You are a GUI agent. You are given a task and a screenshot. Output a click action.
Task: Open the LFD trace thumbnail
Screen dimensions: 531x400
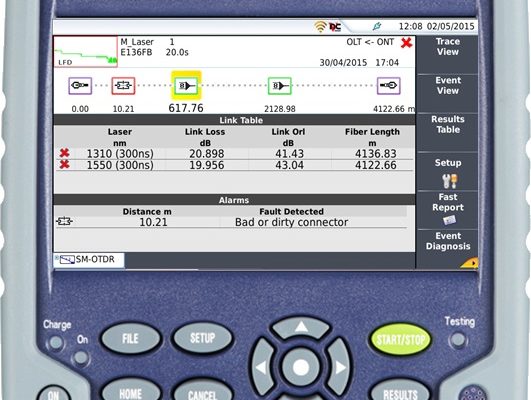86,51
